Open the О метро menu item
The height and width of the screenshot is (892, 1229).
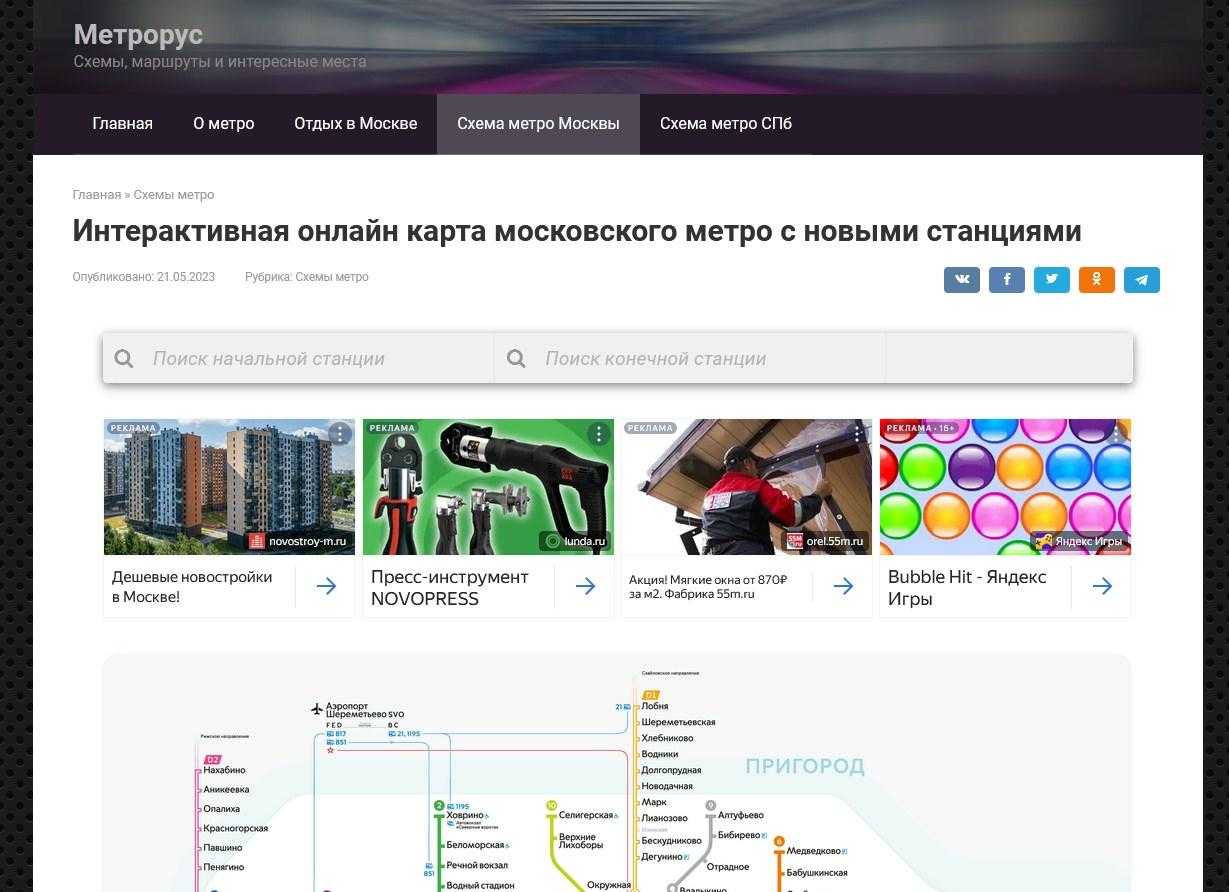click(223, 124)
